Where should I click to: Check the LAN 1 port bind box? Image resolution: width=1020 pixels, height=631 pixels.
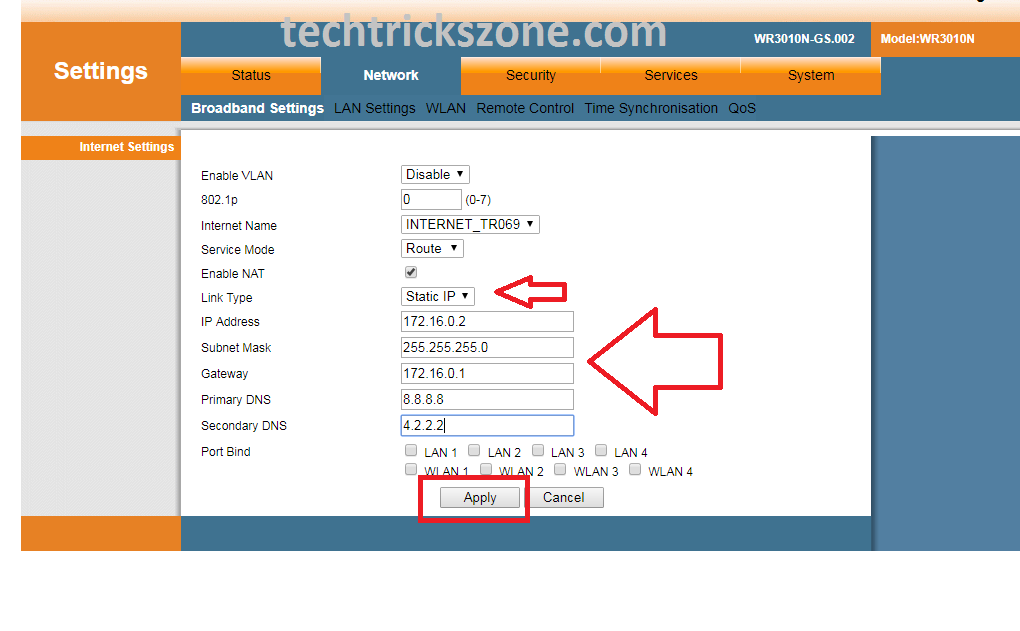(411, 451)
